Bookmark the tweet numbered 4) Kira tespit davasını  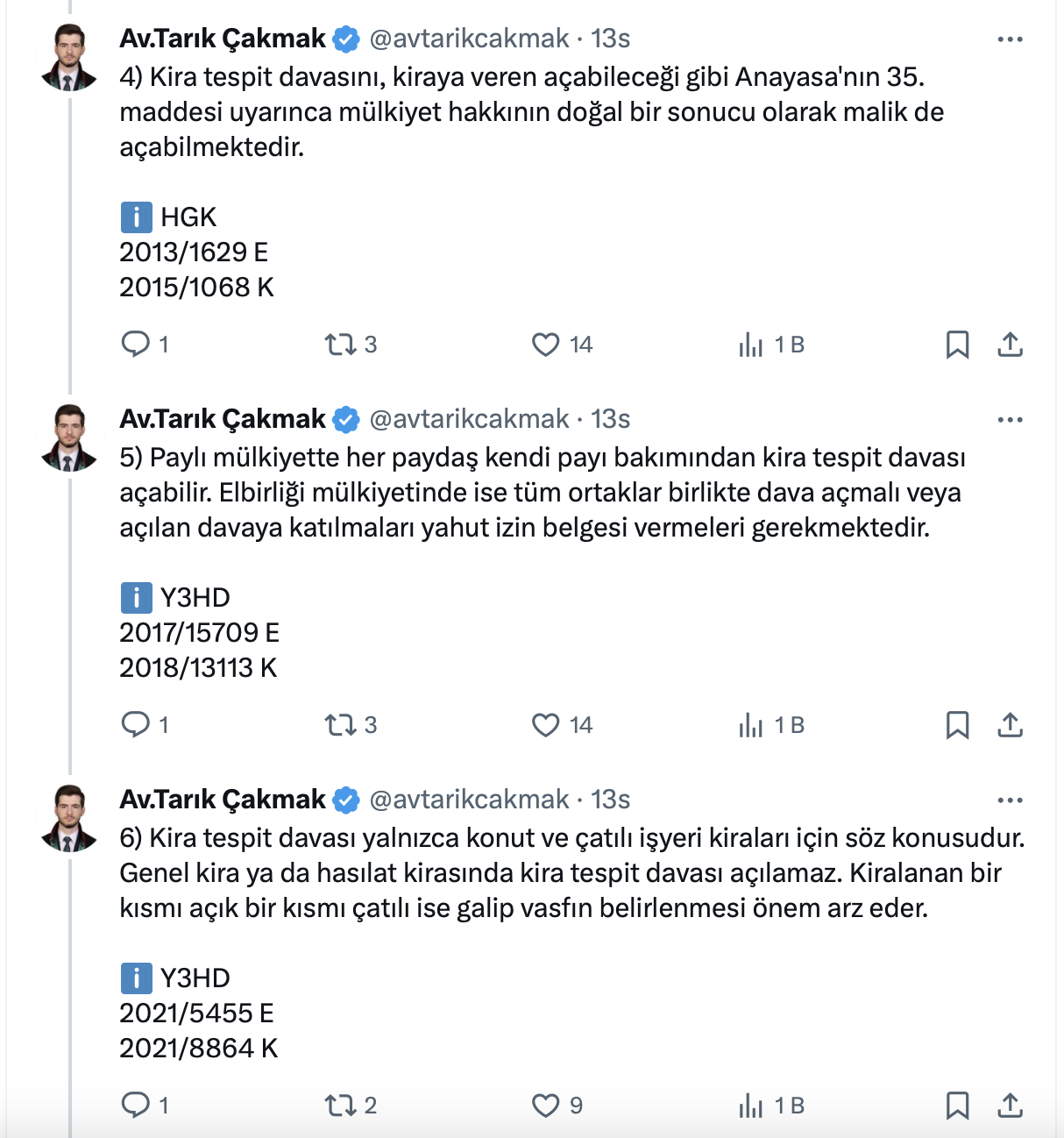click(957, 344)
